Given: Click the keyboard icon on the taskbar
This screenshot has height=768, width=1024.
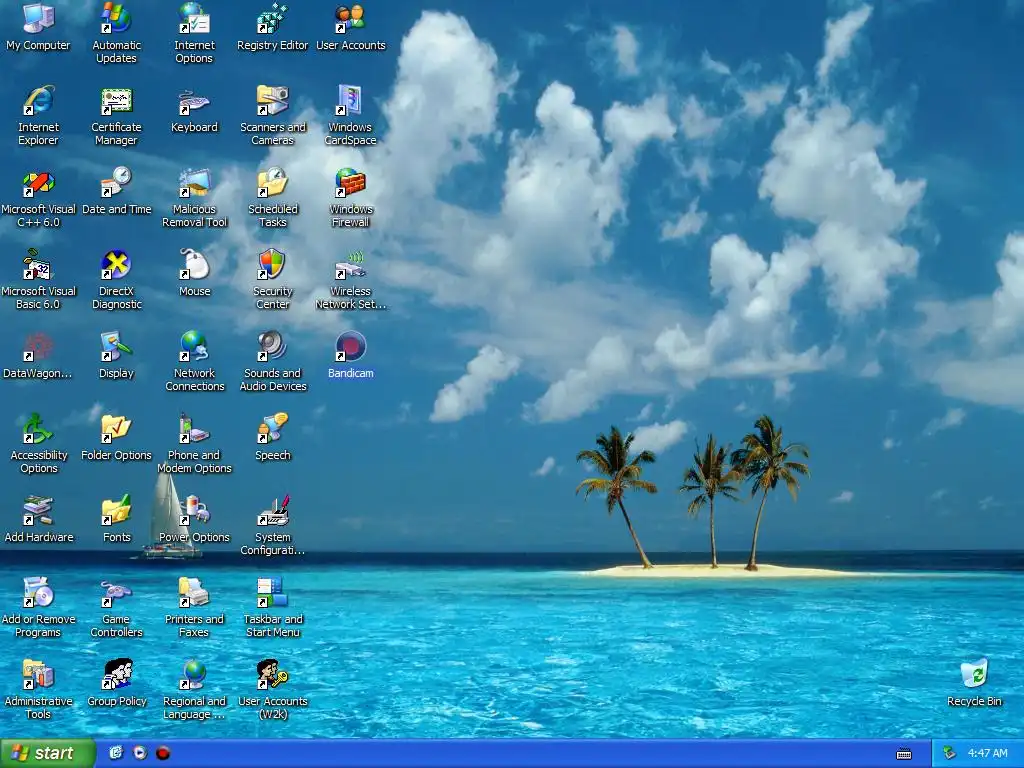Looking at the screenshot, I should 904,754.
